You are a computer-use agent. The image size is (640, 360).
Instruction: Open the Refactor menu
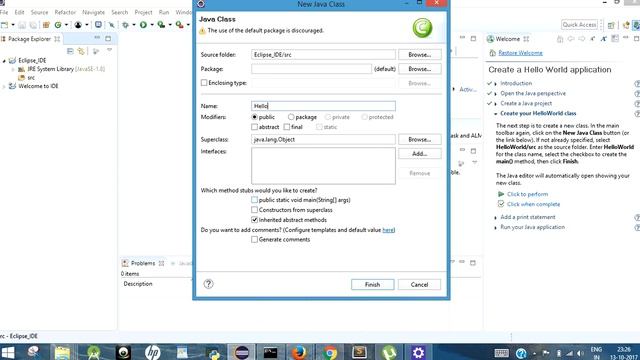click(x=65, y=12)
